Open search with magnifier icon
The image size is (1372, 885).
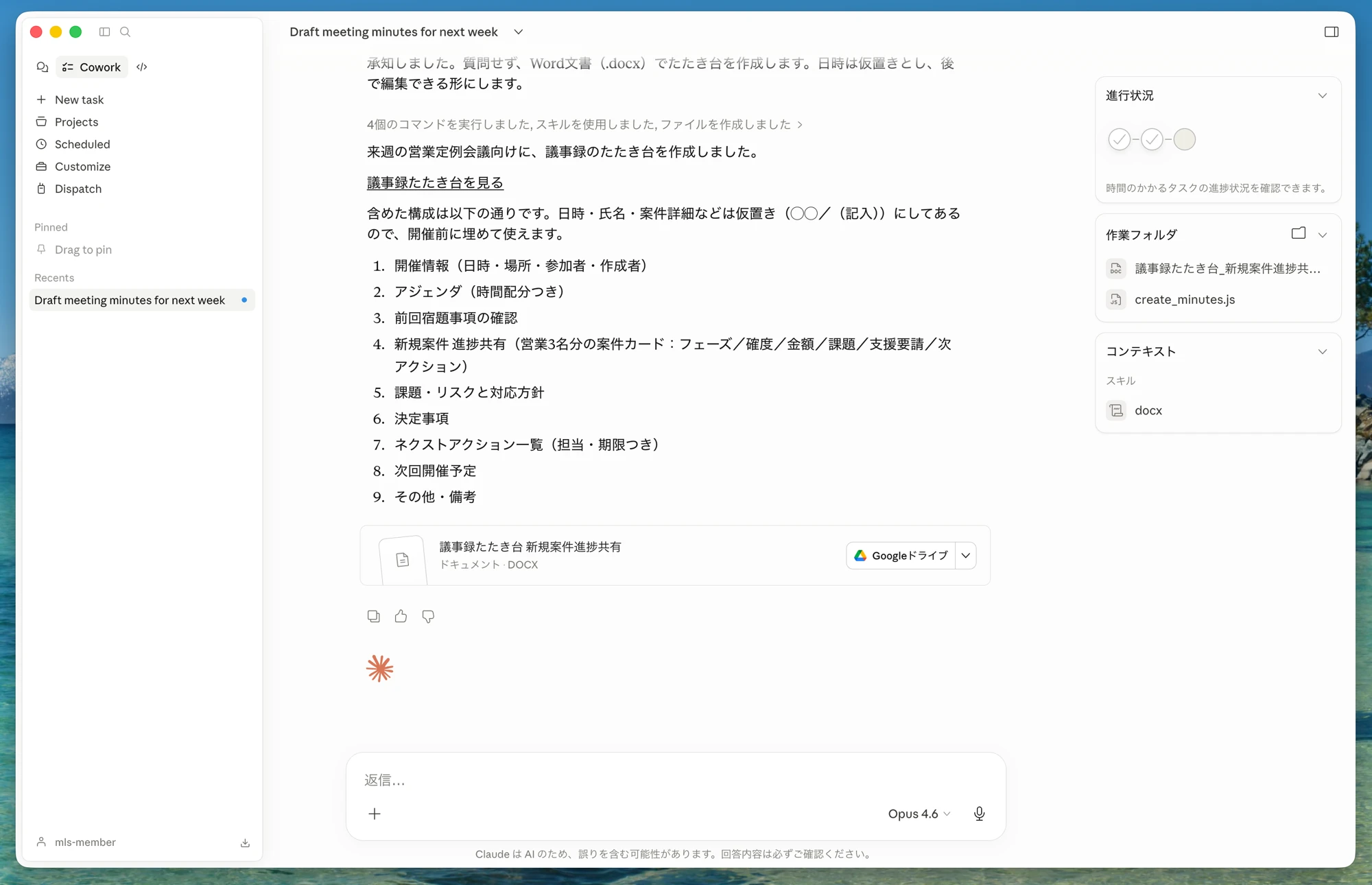point(125,32)
